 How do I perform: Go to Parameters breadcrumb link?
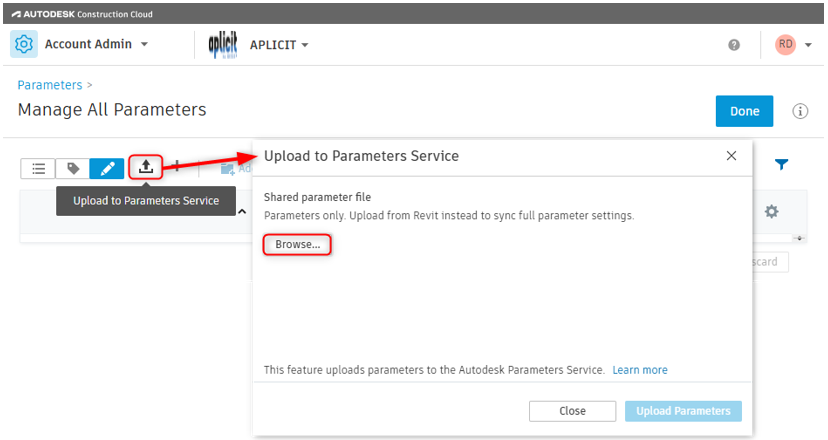(x=49, y=85)
